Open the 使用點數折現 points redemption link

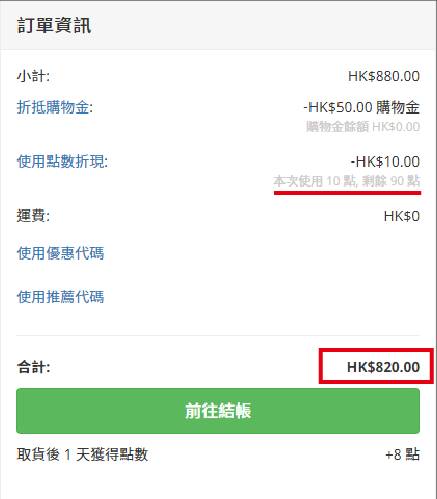click(x=62, y=162)
